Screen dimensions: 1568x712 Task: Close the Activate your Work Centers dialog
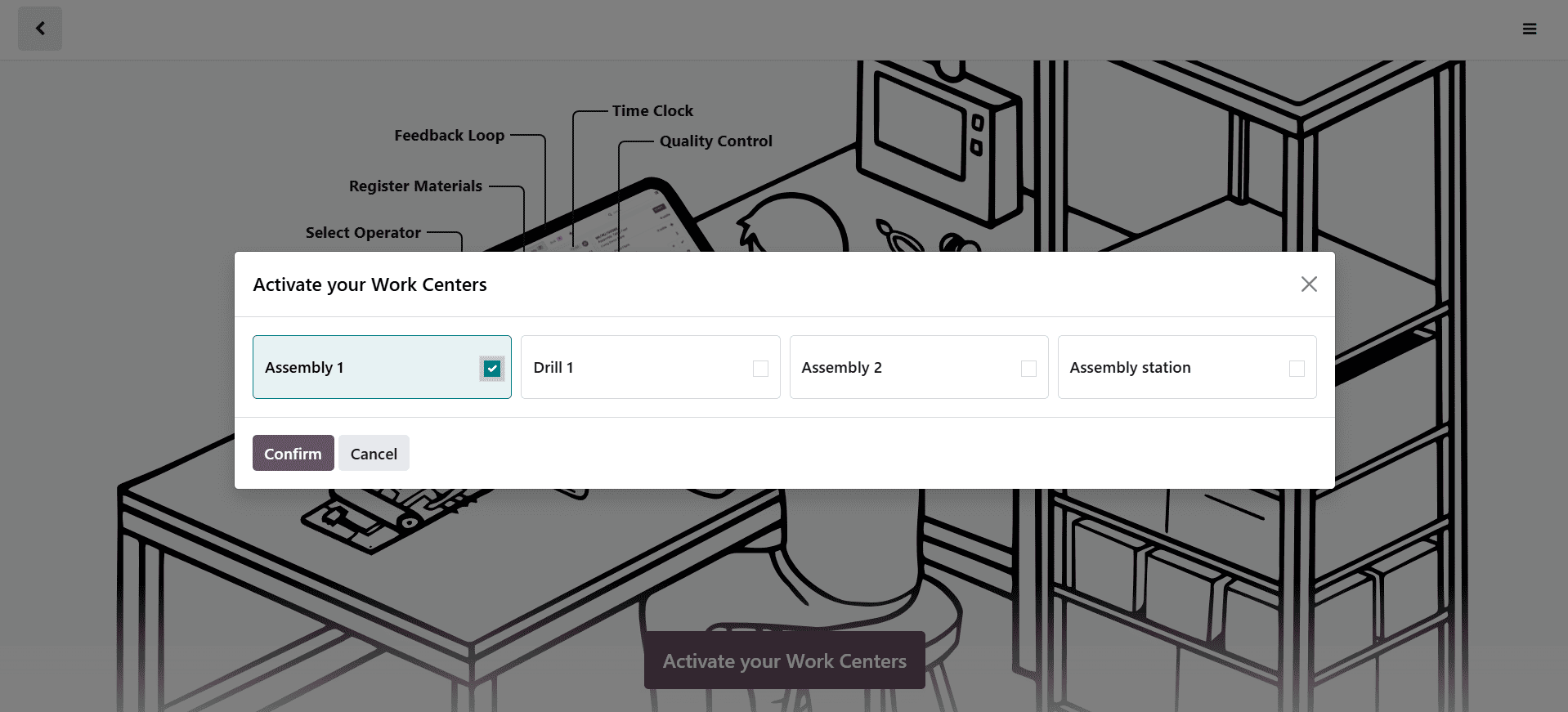click(x=1309, y=284)
